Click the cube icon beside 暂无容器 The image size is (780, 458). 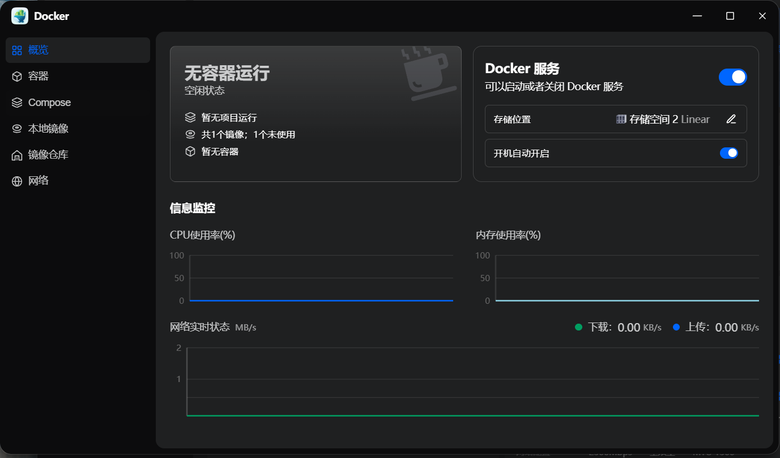click(x=190, y=151)
